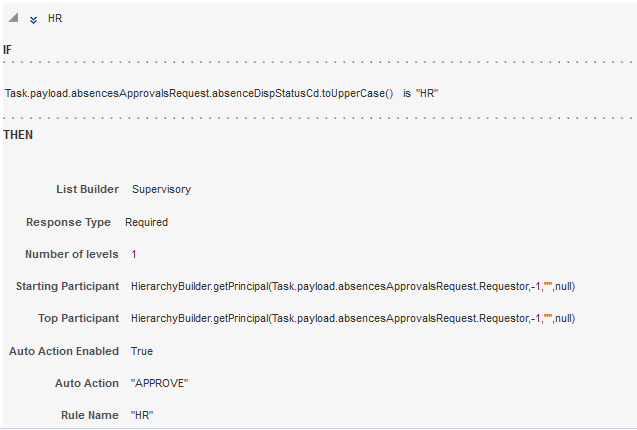
Task: Click the "APPROVE" auto action value
Action: [x=159, y=383]
